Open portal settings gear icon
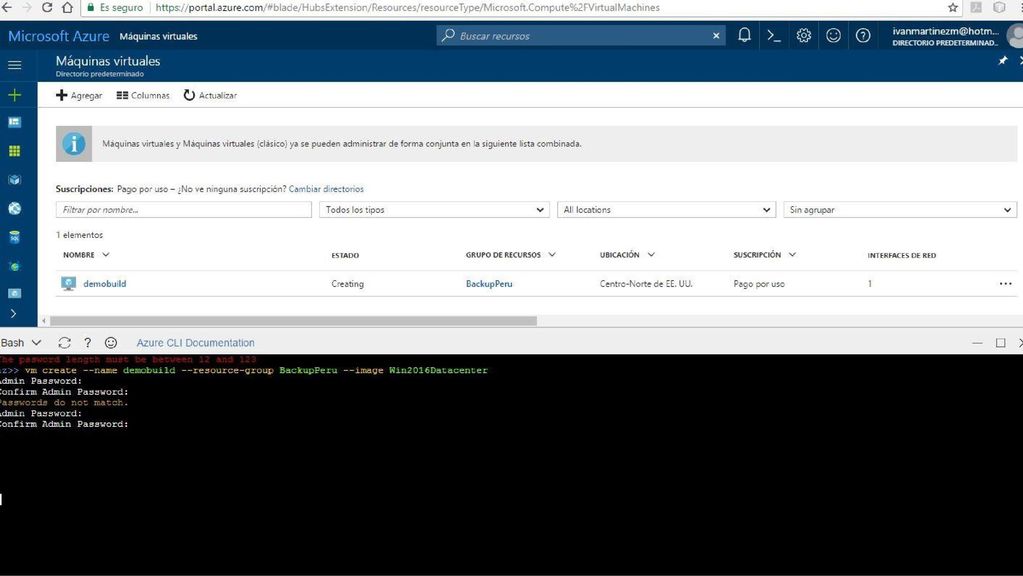 (803, 35)
